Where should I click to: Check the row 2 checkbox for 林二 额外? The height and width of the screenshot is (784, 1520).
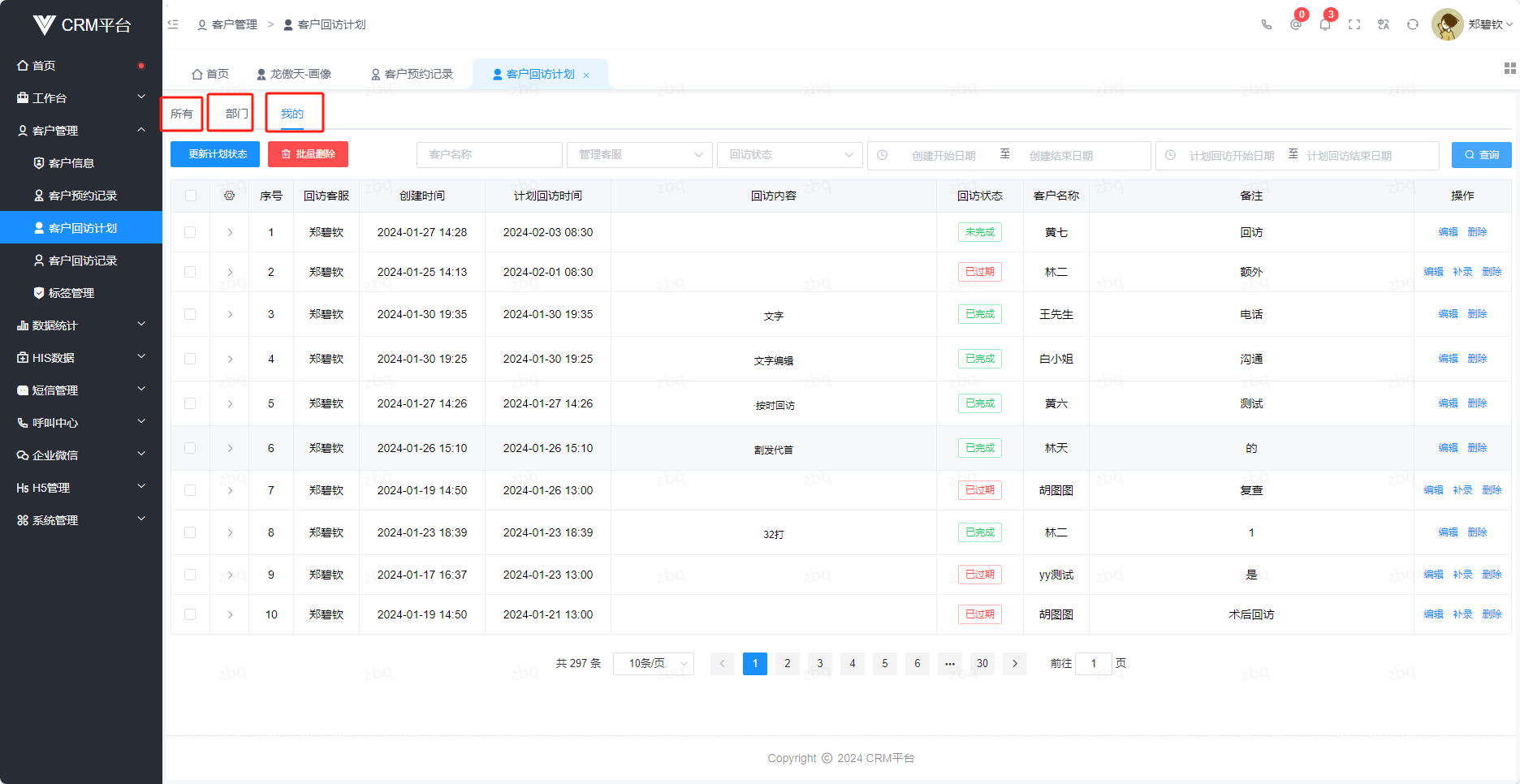tap(191, 272)
